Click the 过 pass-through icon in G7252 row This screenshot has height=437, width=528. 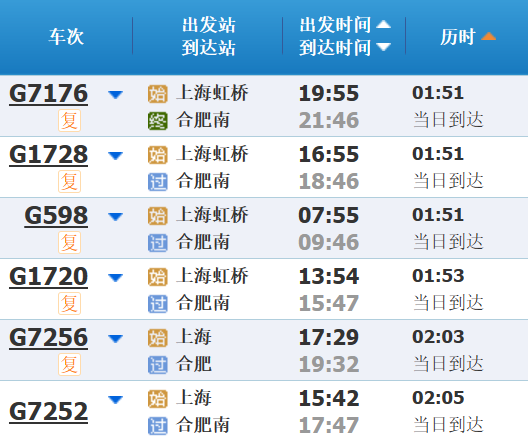click(158, 426)
